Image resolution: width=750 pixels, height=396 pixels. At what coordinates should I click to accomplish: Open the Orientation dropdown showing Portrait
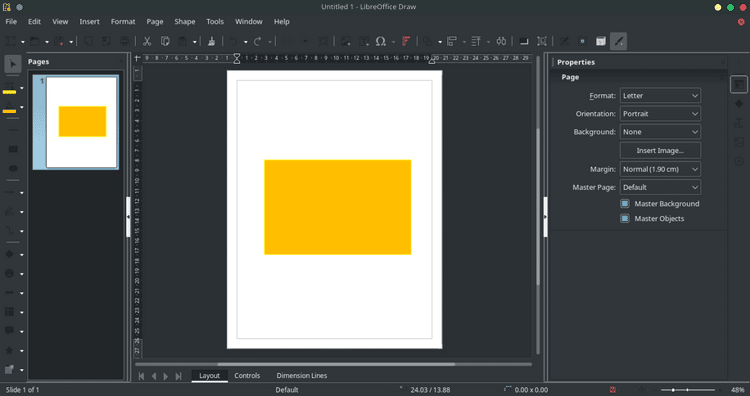click(x=660, y=114)
